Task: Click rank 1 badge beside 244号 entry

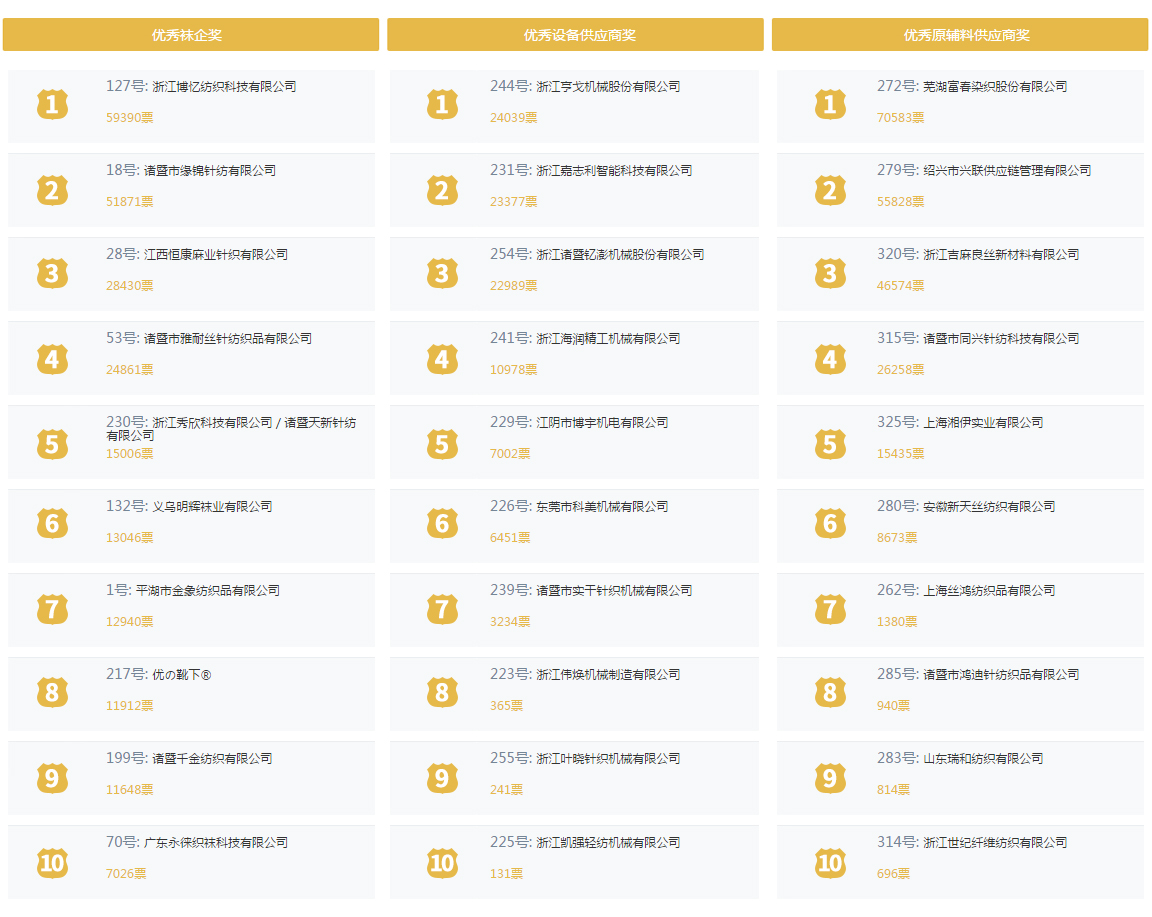Action: tap(442, 104)
